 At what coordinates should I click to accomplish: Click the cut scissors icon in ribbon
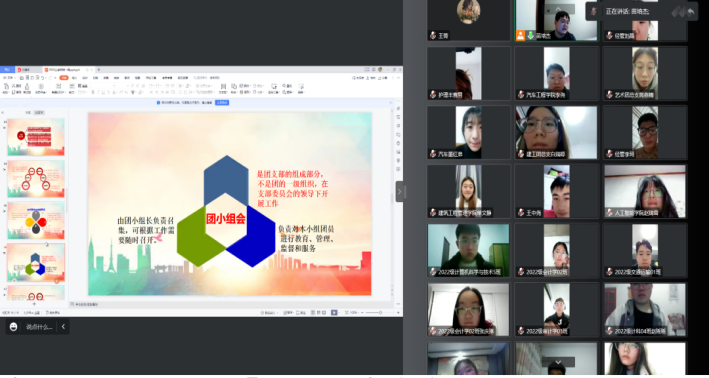point(14,85)
